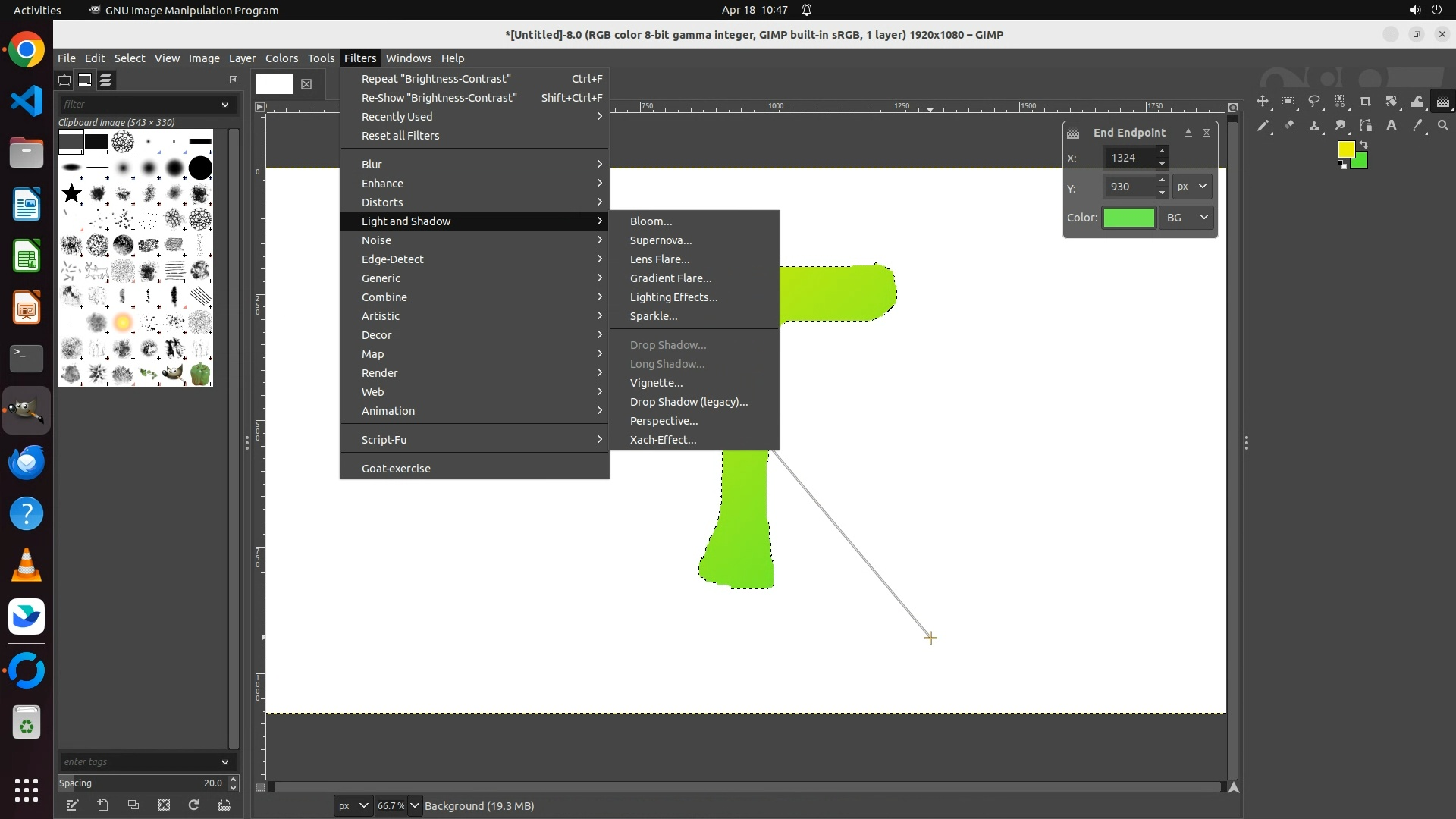Click the X coordinate input field

click(1129, 158)
